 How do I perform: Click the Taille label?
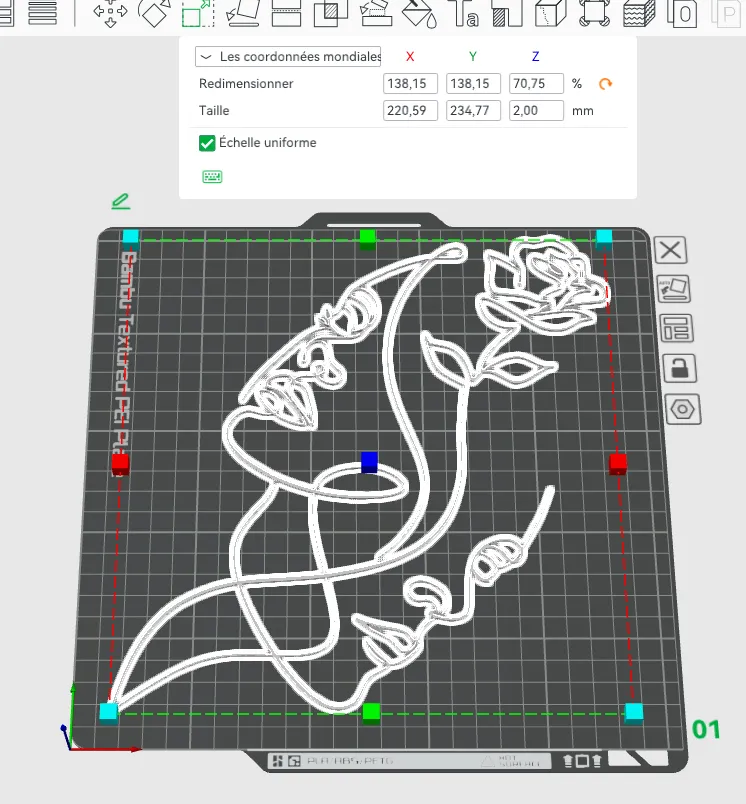point(214,111)
